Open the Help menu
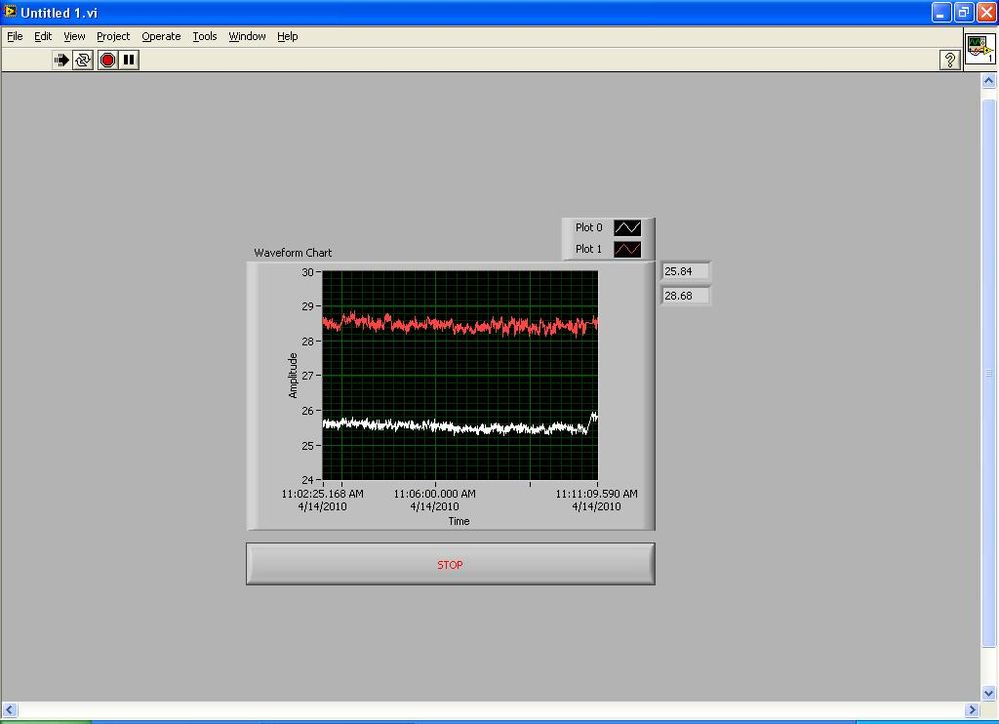 point(287,36)
